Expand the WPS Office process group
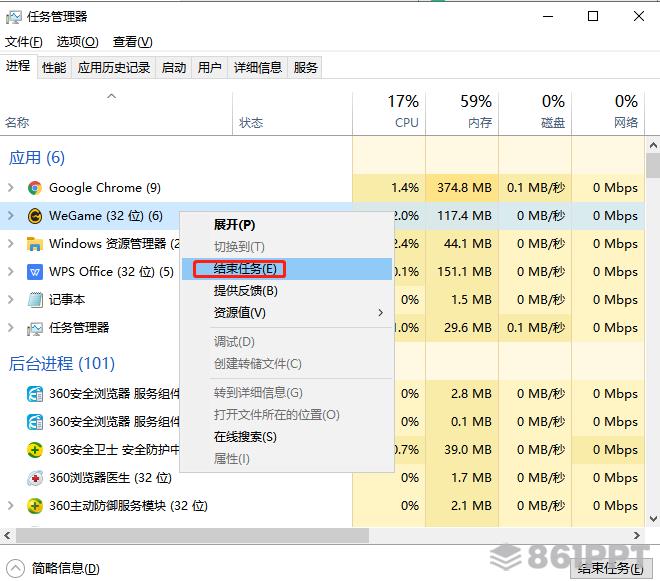 point(11,272)
